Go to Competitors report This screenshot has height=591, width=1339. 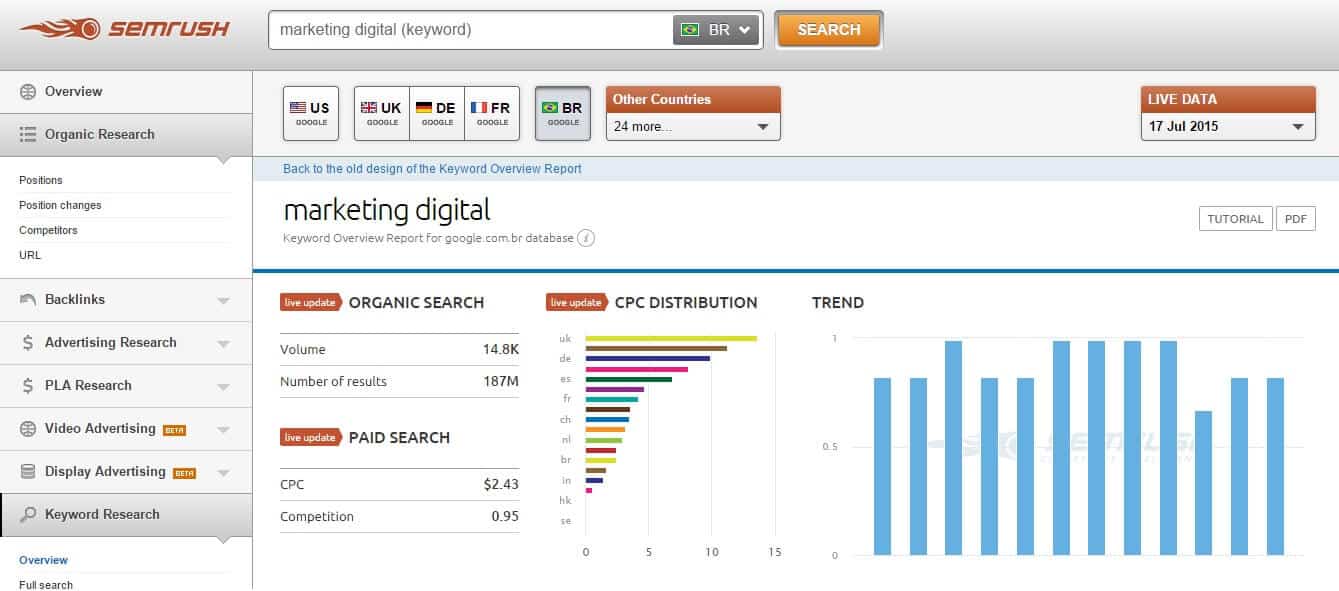click(x=48, y=230)
